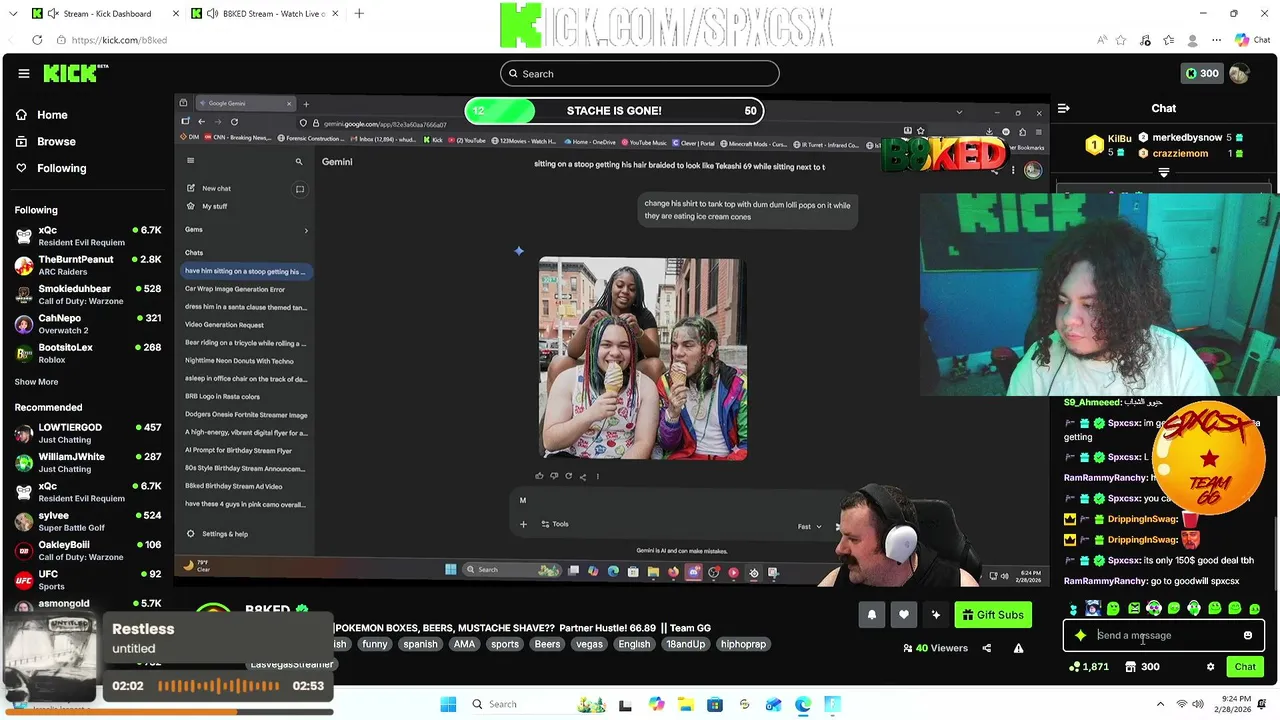Select the vegas stream tag
The width and height of the screenshot is (1280, 720).
(x=589, y=644)
